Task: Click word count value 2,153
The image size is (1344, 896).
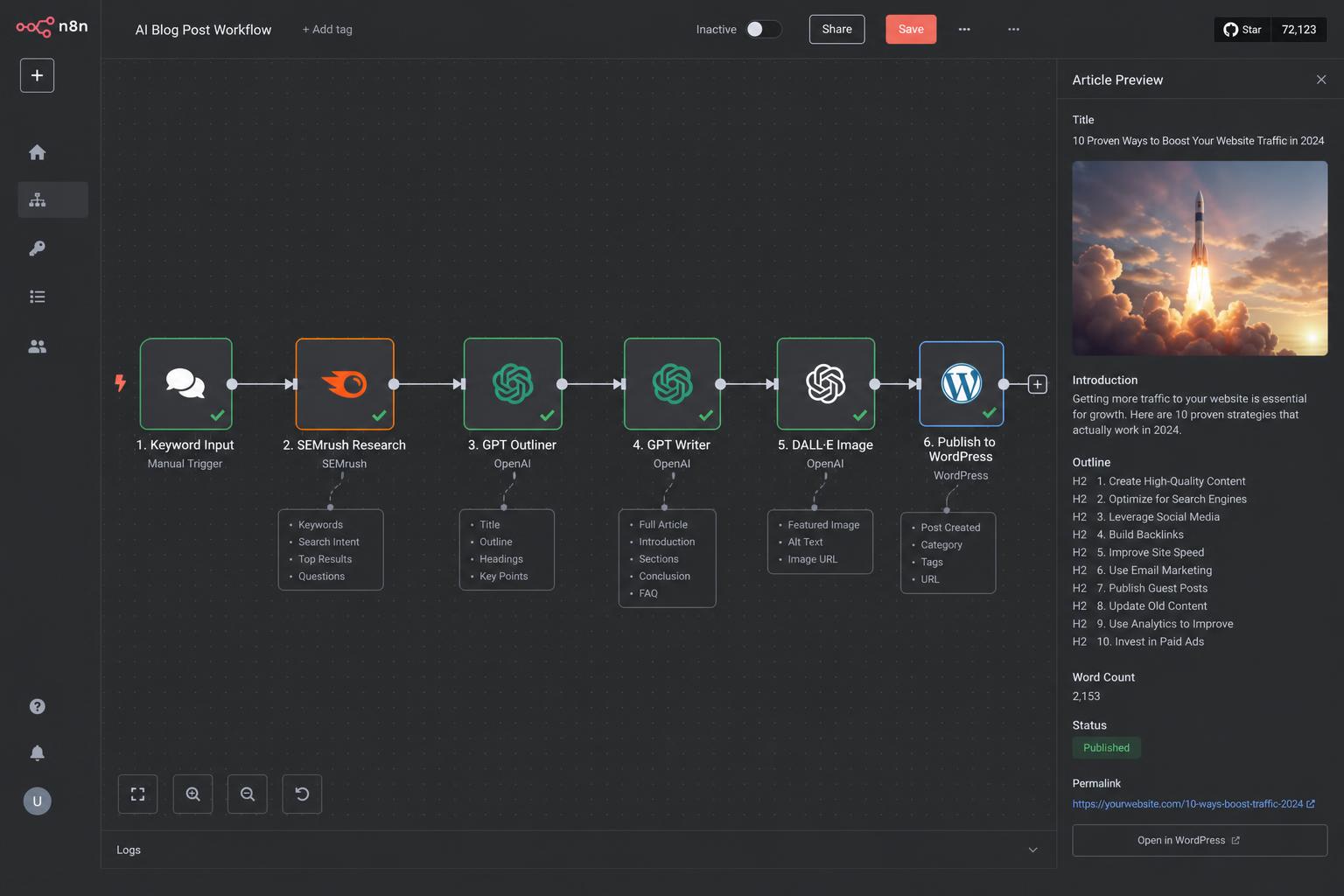Action: pyautogui.click(x=1086, y=696)
